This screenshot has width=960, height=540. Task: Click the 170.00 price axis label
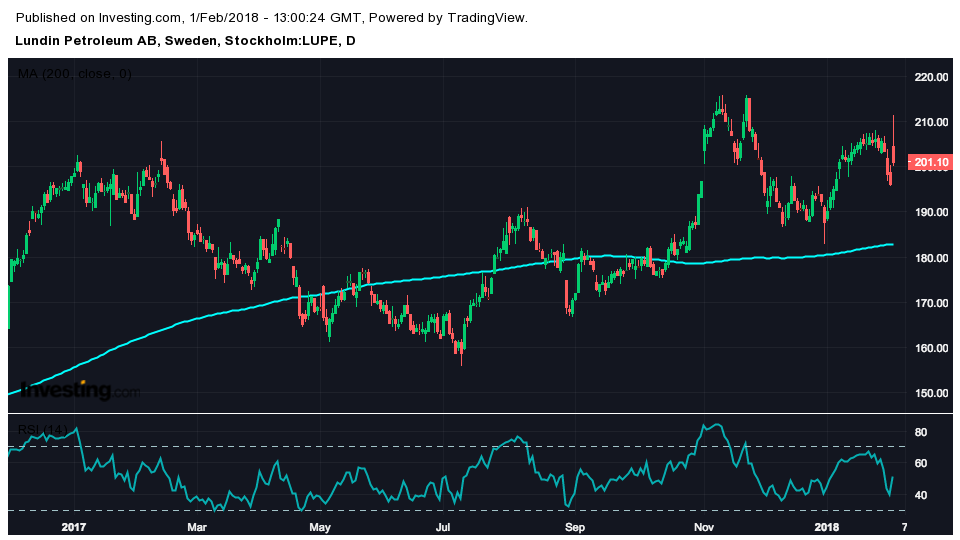(x=931, y=303)
